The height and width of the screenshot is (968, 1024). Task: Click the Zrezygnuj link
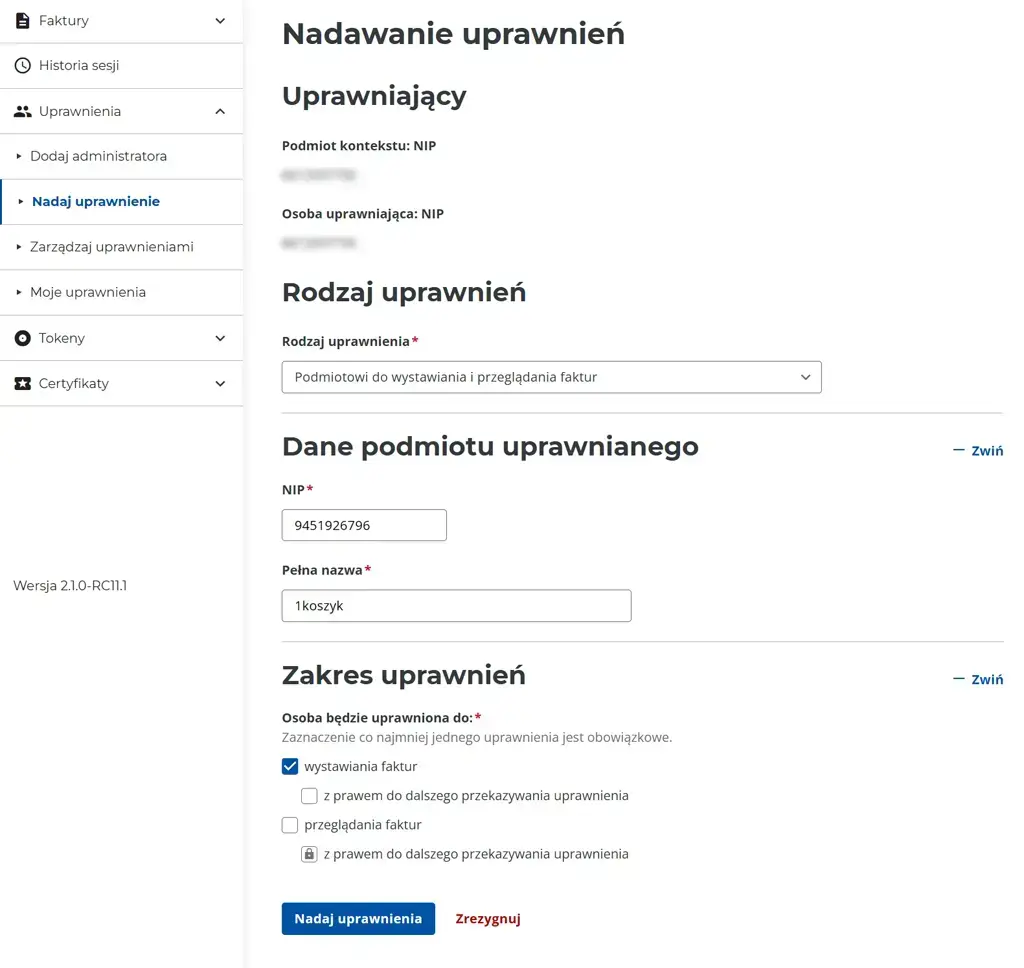point(488,918)
